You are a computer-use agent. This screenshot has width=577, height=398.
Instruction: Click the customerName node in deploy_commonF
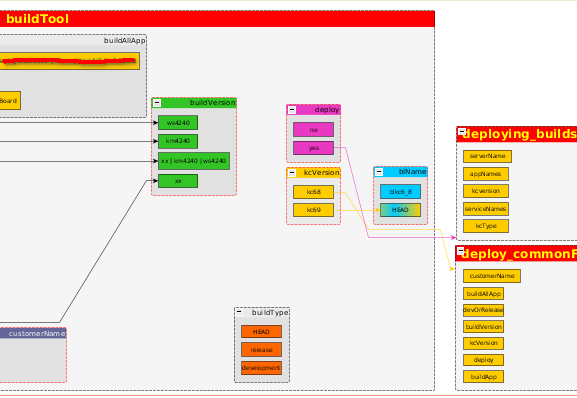(492, 276)
